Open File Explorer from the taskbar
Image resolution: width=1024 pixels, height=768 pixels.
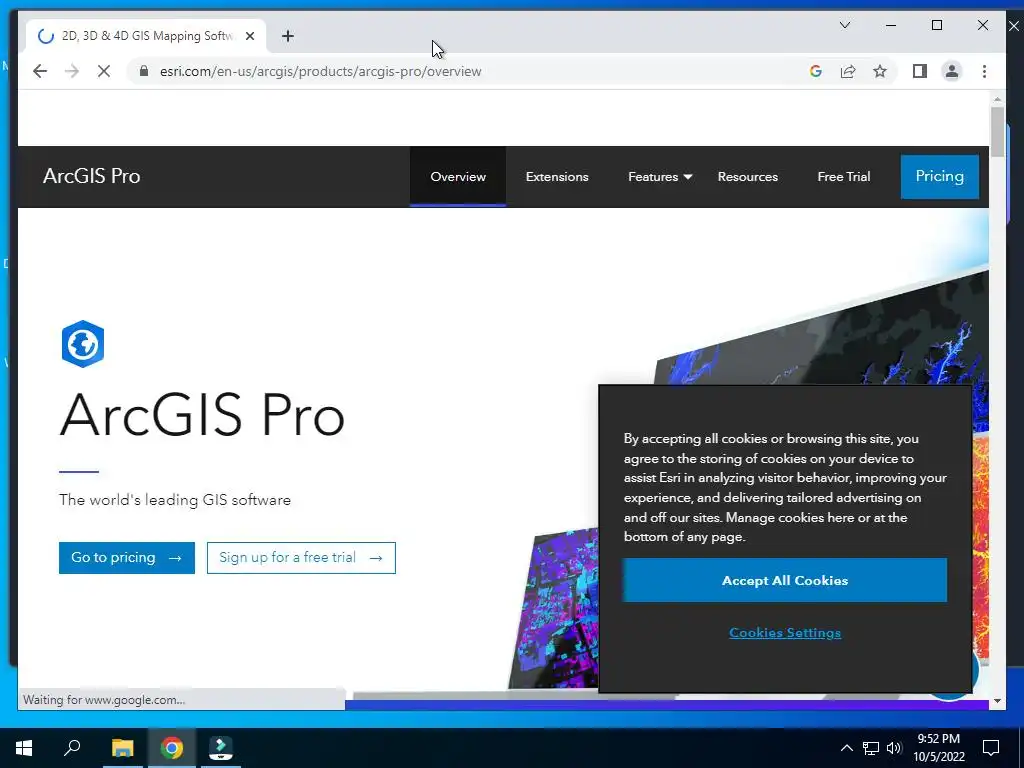[x=122, y=748]
